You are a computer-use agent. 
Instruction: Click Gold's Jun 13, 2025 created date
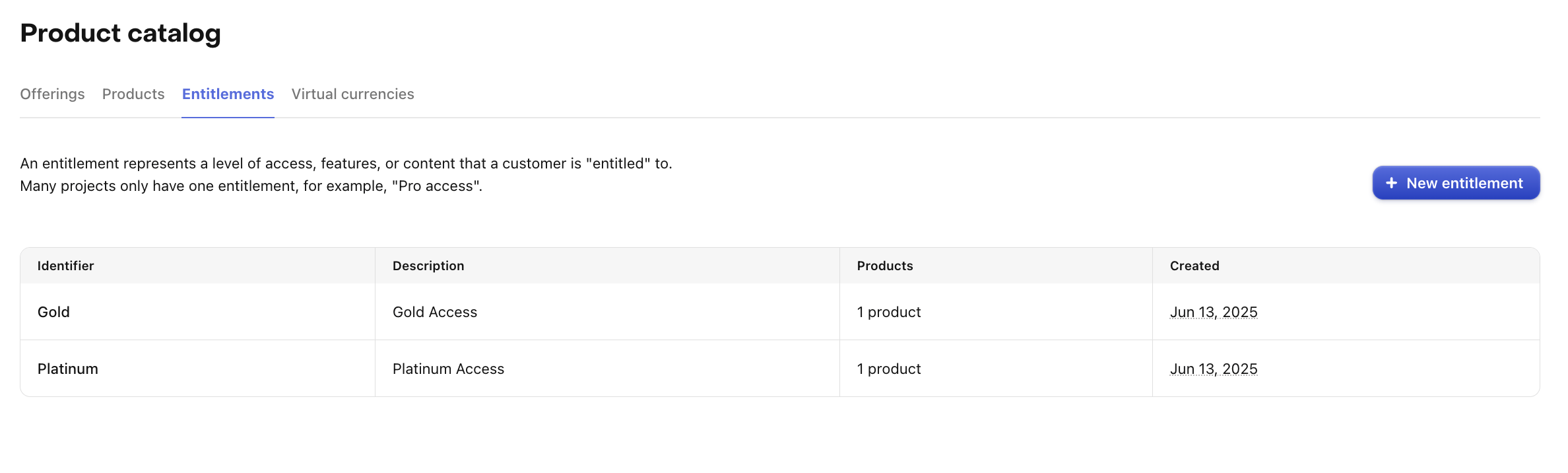(1214, 312)
